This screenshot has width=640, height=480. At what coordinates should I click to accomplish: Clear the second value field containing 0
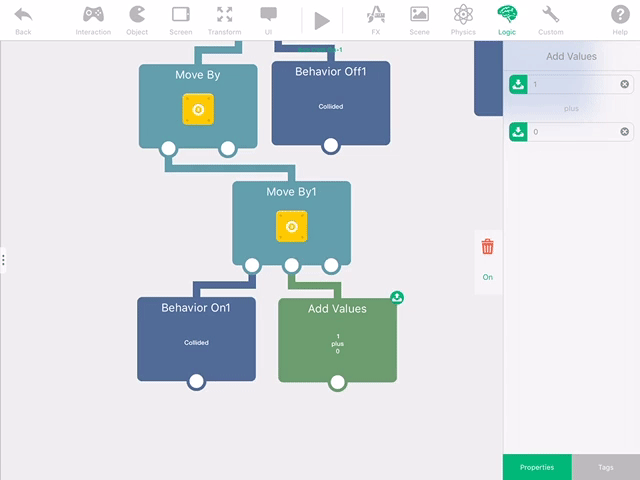624,131
